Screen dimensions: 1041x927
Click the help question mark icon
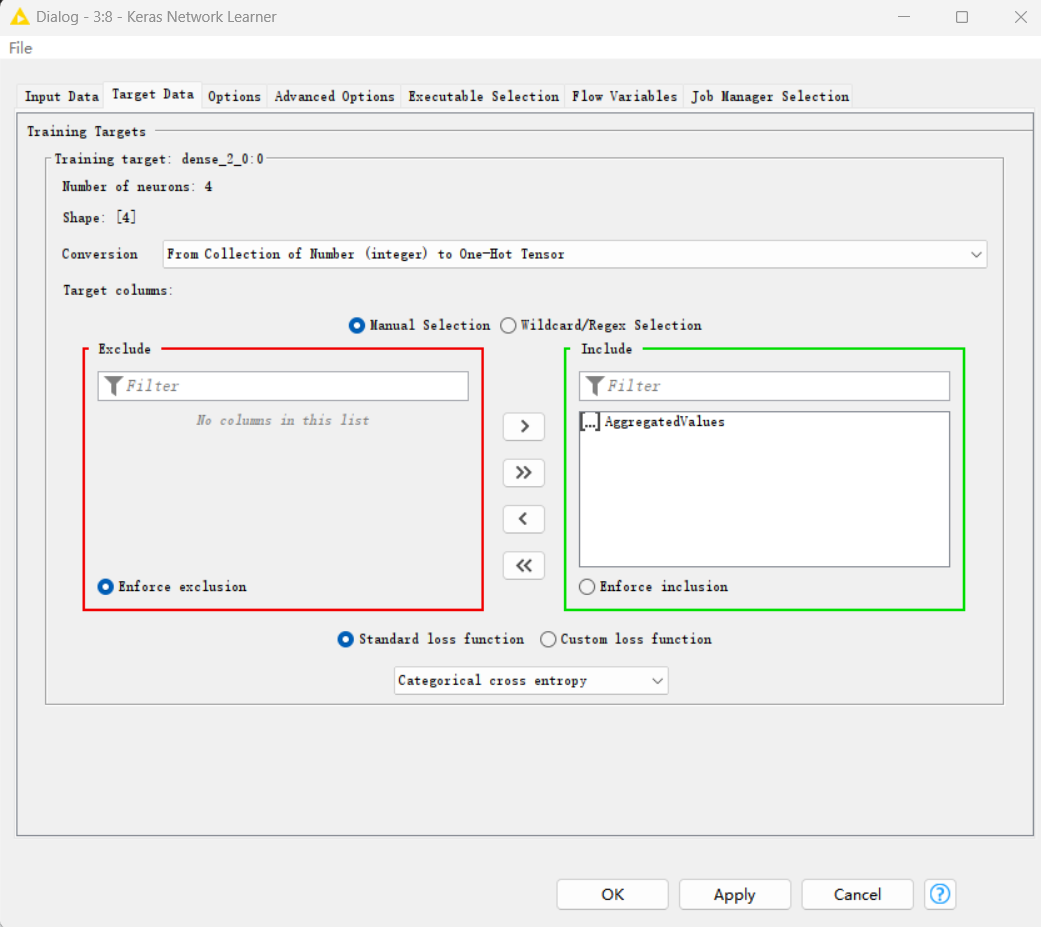pos(939,894)
